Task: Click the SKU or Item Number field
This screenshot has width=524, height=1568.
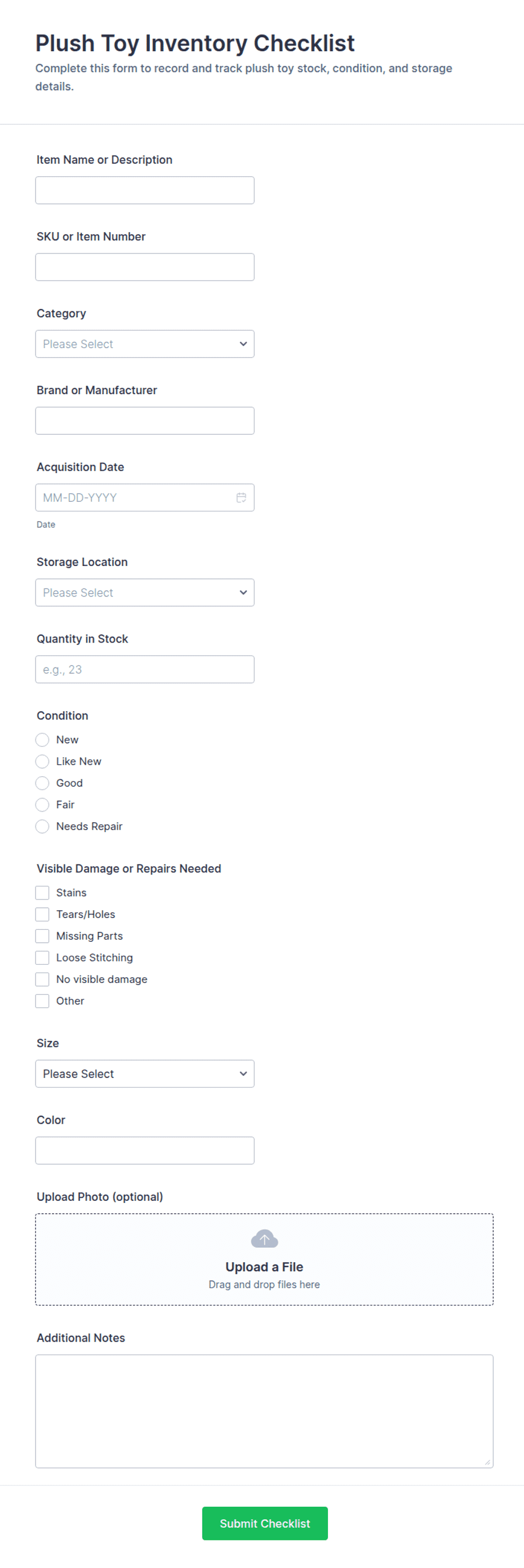Action: tap(145, 267)
